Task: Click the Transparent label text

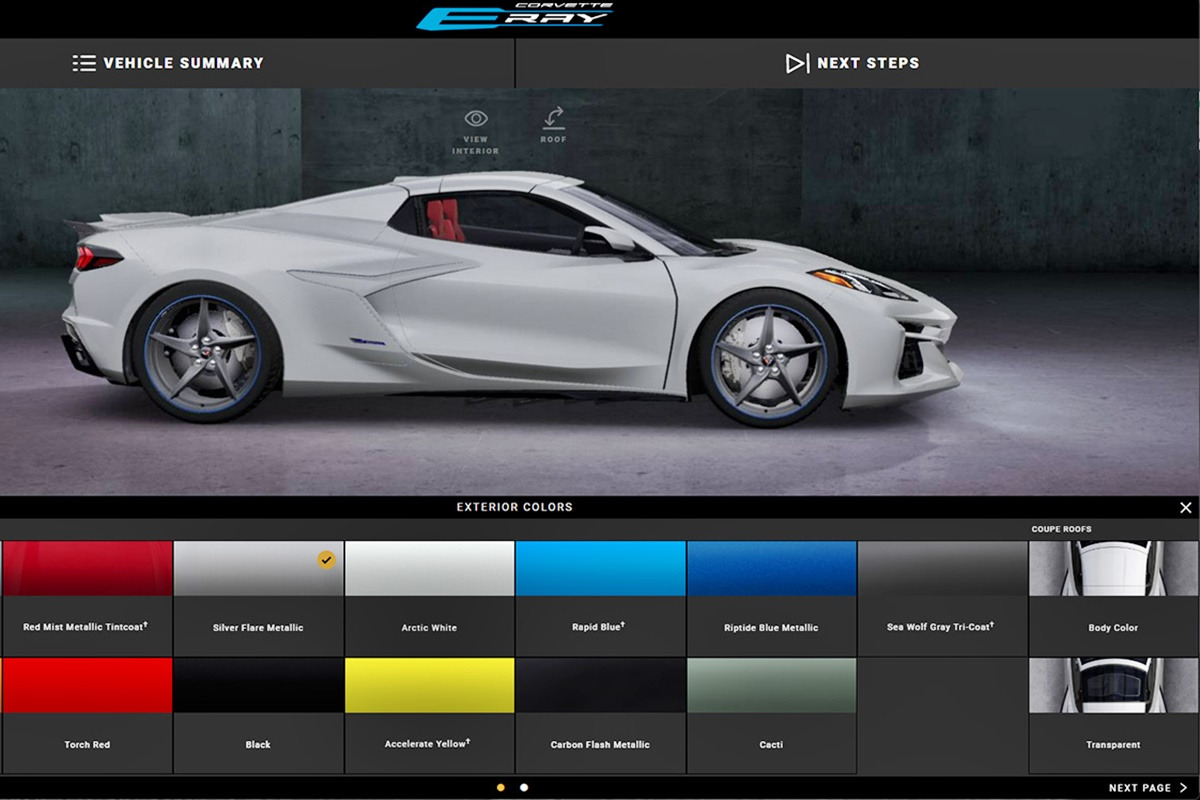Action: [x=1113, y=745]
